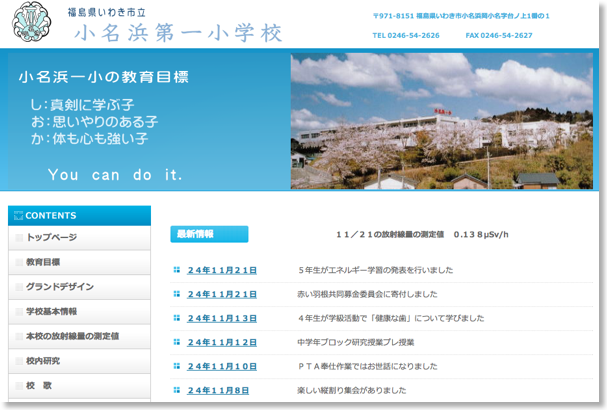Click the CONTENTS header icon
The image size is (607, 410).
tap(19, 215)
